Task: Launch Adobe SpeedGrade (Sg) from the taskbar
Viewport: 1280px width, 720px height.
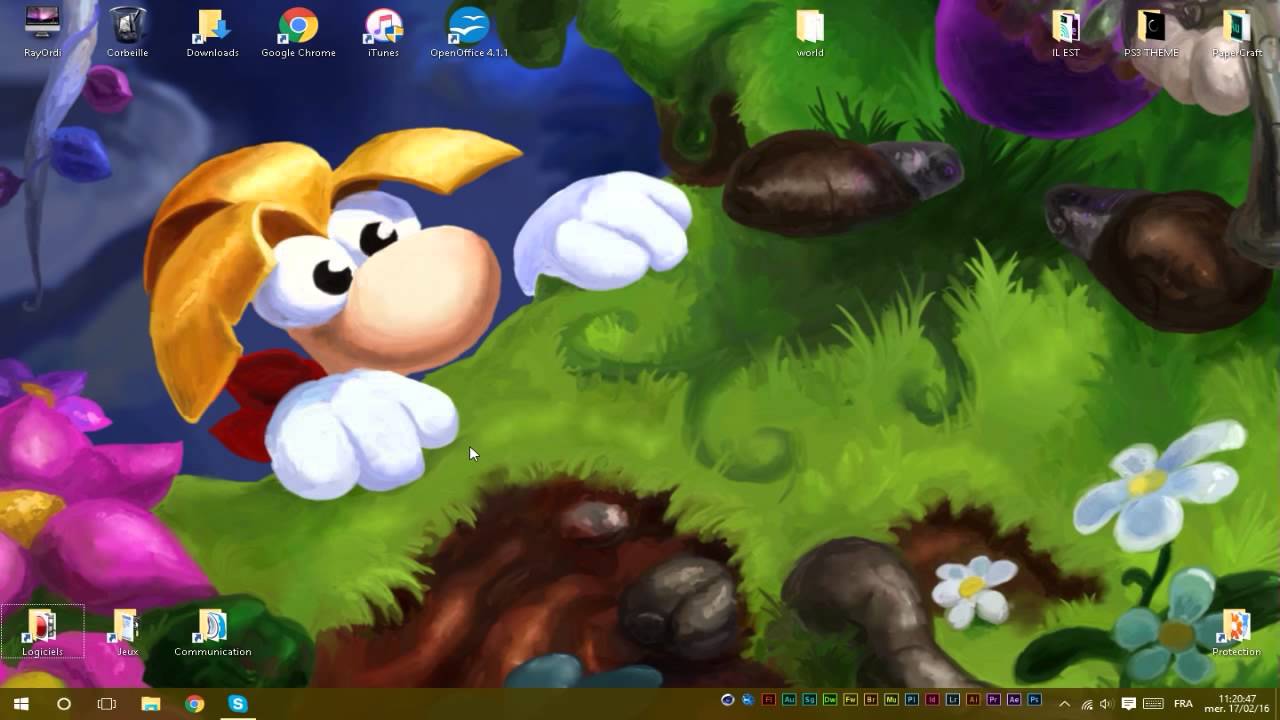Action: coord(810,700)
